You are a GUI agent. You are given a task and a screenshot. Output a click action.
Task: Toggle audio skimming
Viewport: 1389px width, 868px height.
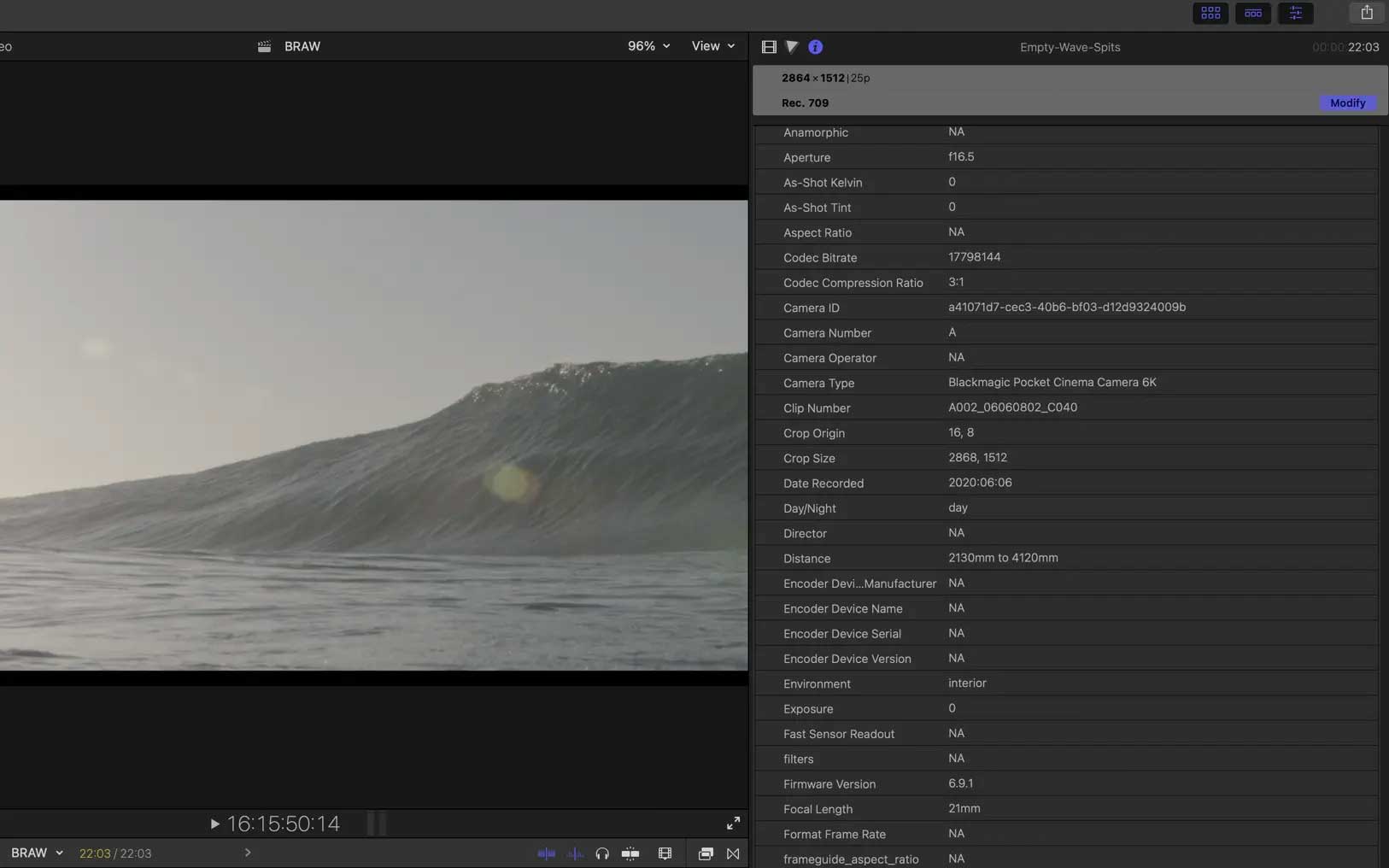pyautogui.click(x=575, y=853)
